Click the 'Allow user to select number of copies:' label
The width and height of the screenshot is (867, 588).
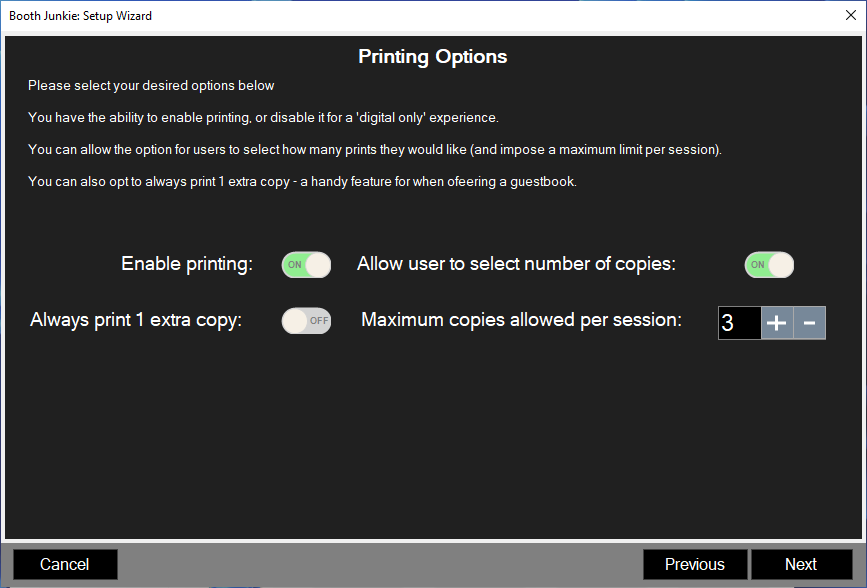pos(516,264)
